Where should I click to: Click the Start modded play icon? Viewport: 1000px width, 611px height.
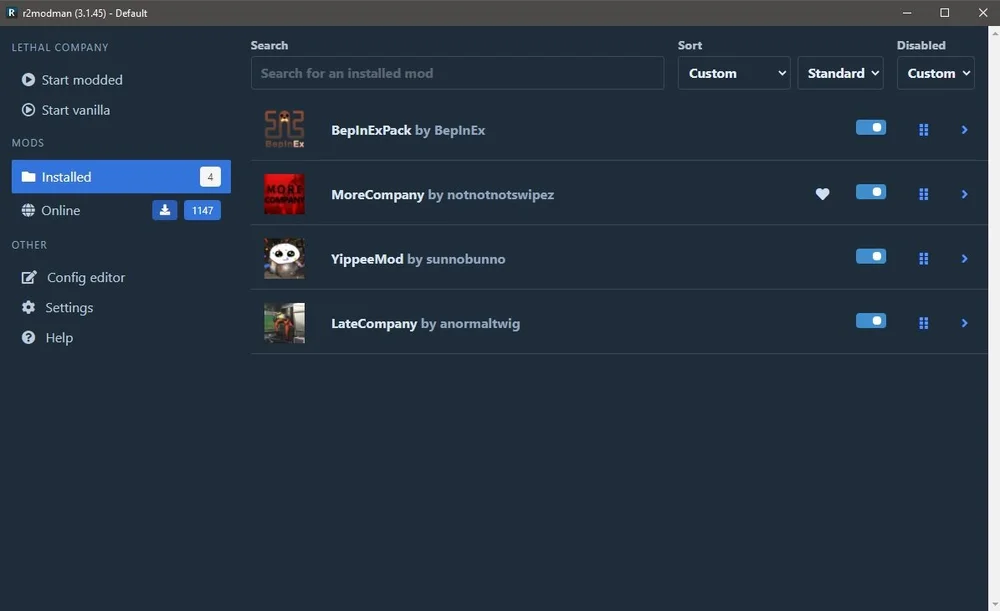click(28, 80)
